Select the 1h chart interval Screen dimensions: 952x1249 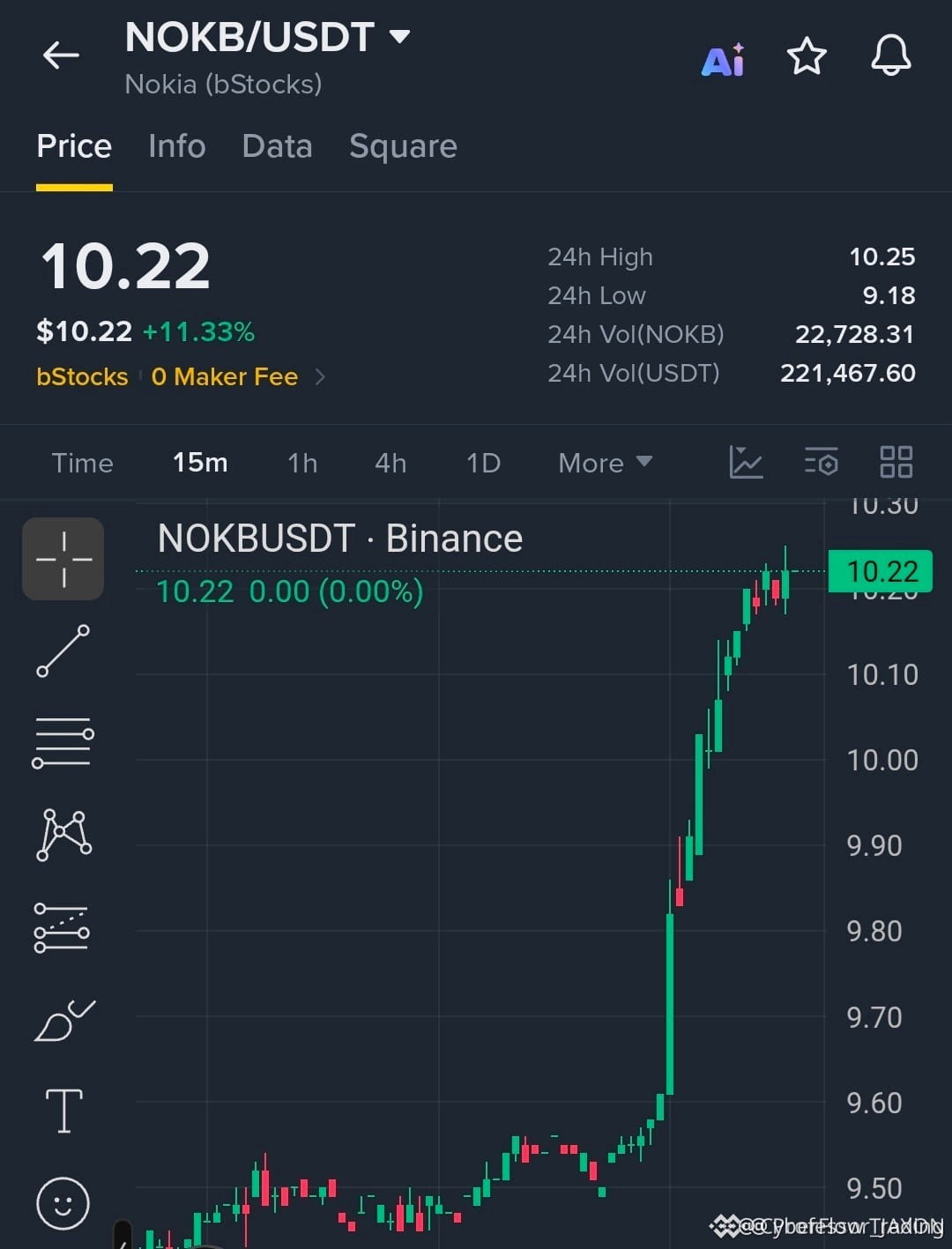click(302, 463)
